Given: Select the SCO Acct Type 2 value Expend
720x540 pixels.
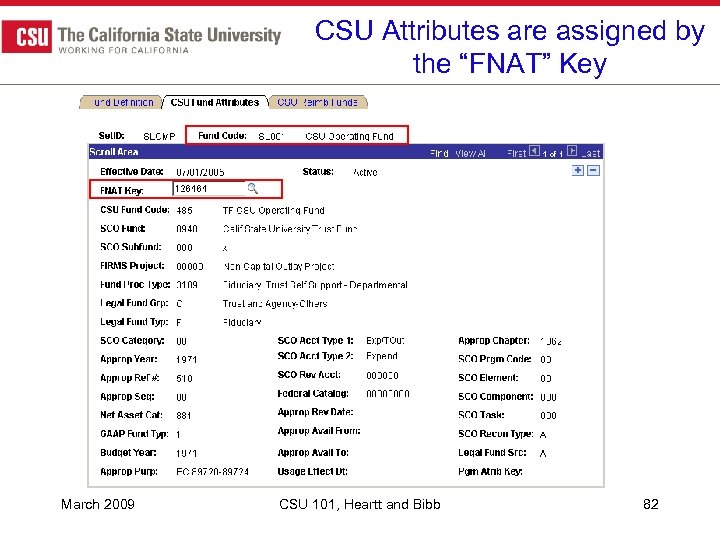Looking at the screenshot, I should pyautogui.click(x=382, y=356).
